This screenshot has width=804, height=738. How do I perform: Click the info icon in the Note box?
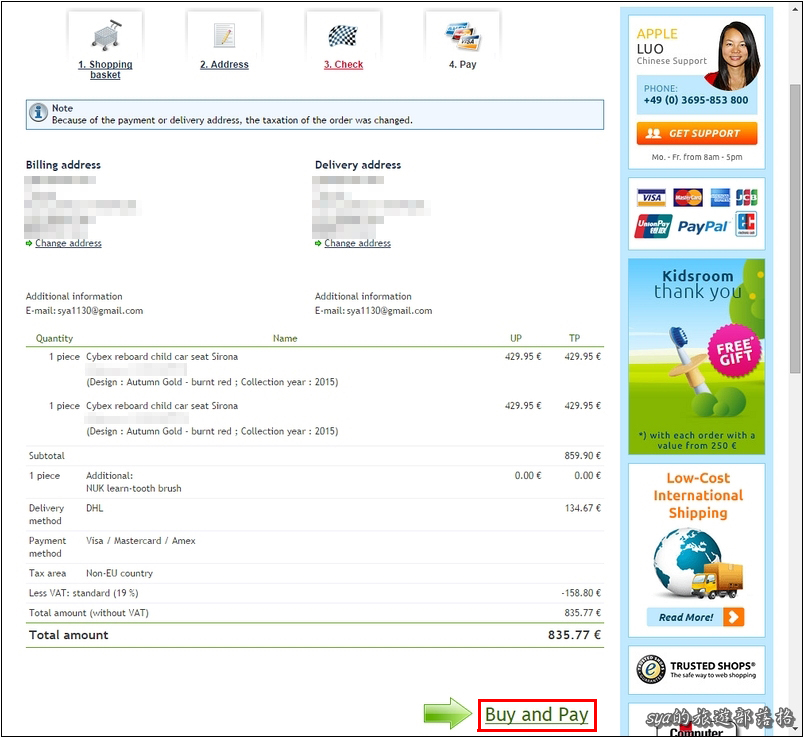(x=38, y=112)
